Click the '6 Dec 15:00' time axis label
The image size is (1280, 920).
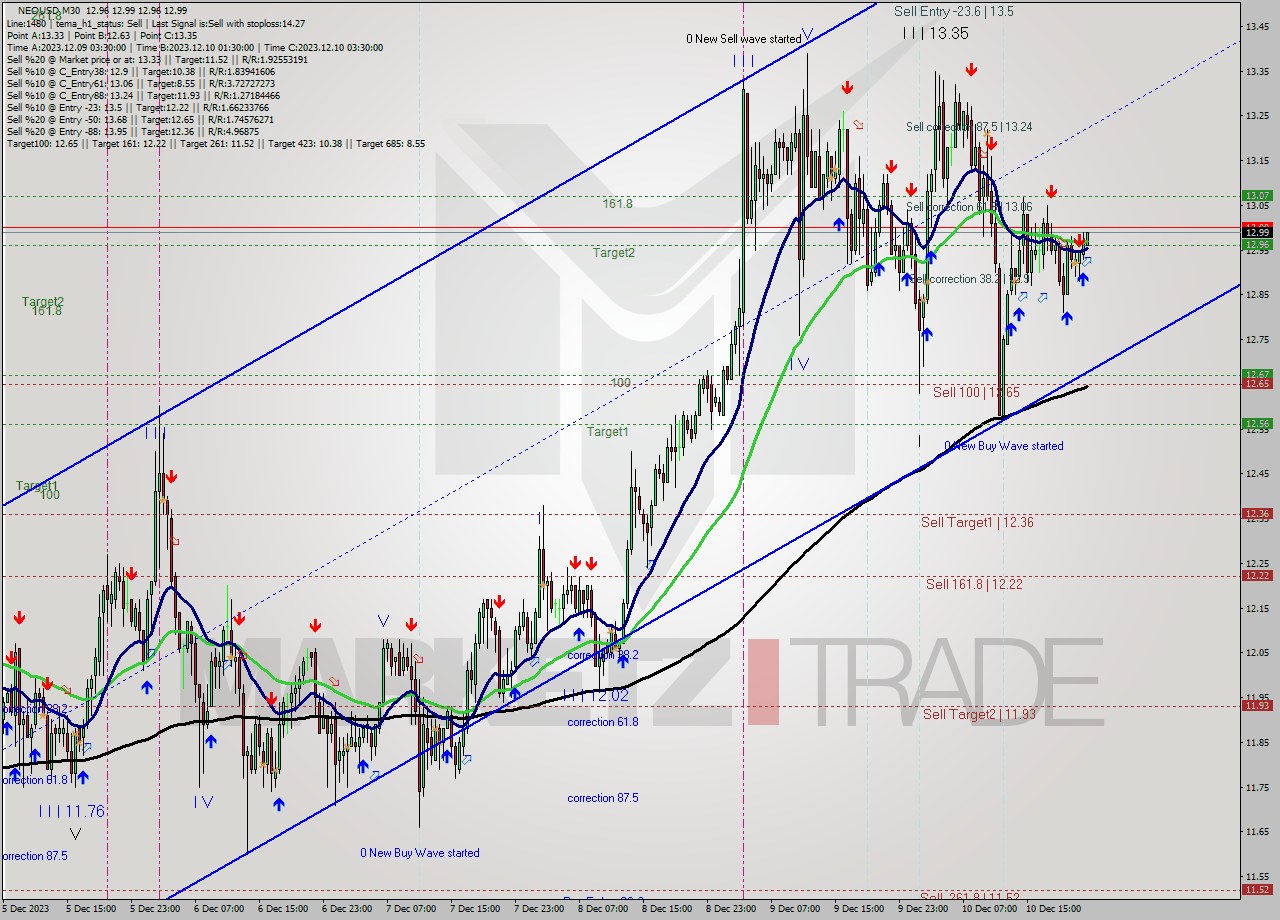tap(284, 909)
